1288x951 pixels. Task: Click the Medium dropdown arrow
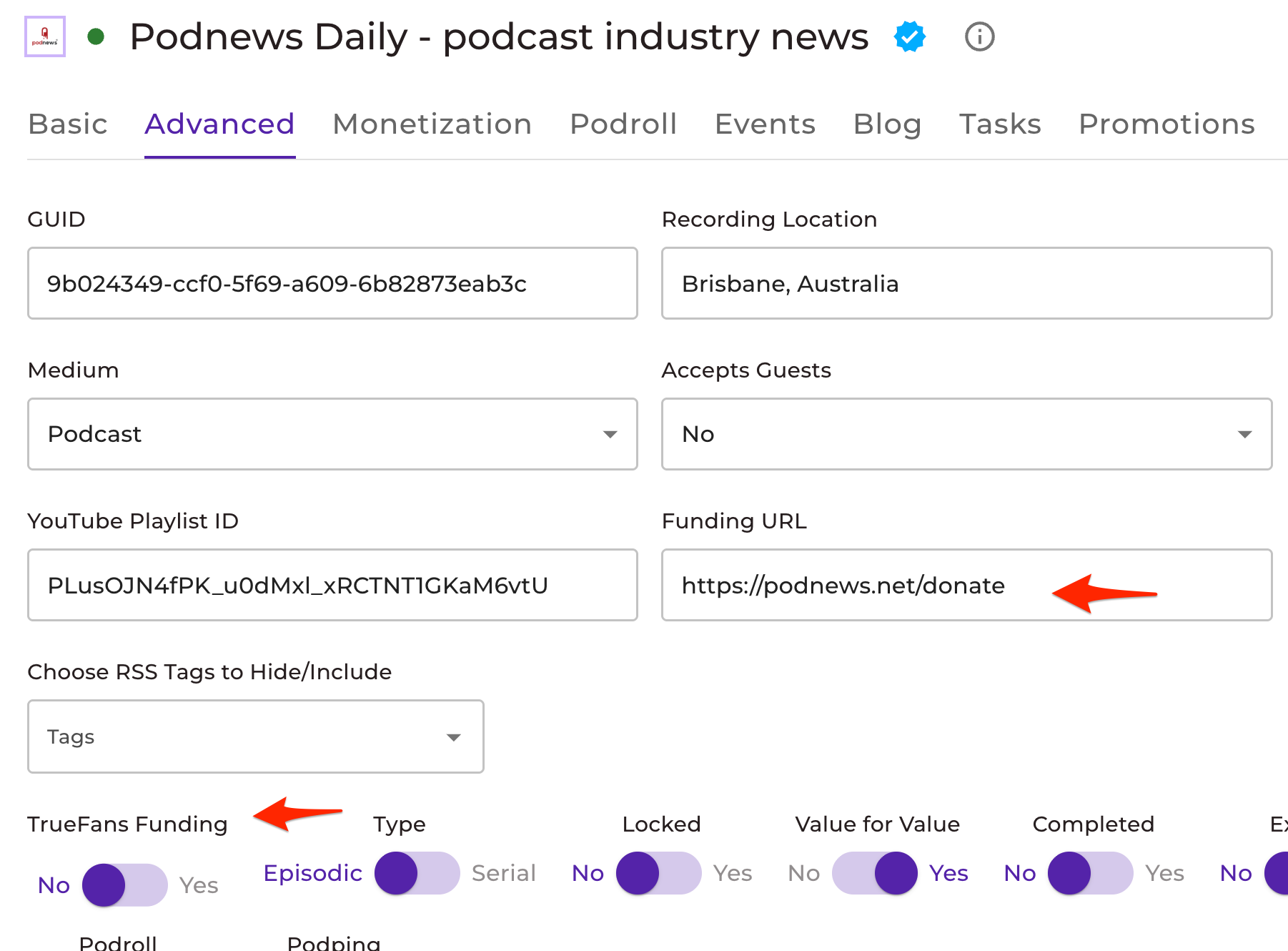(610, 434)
